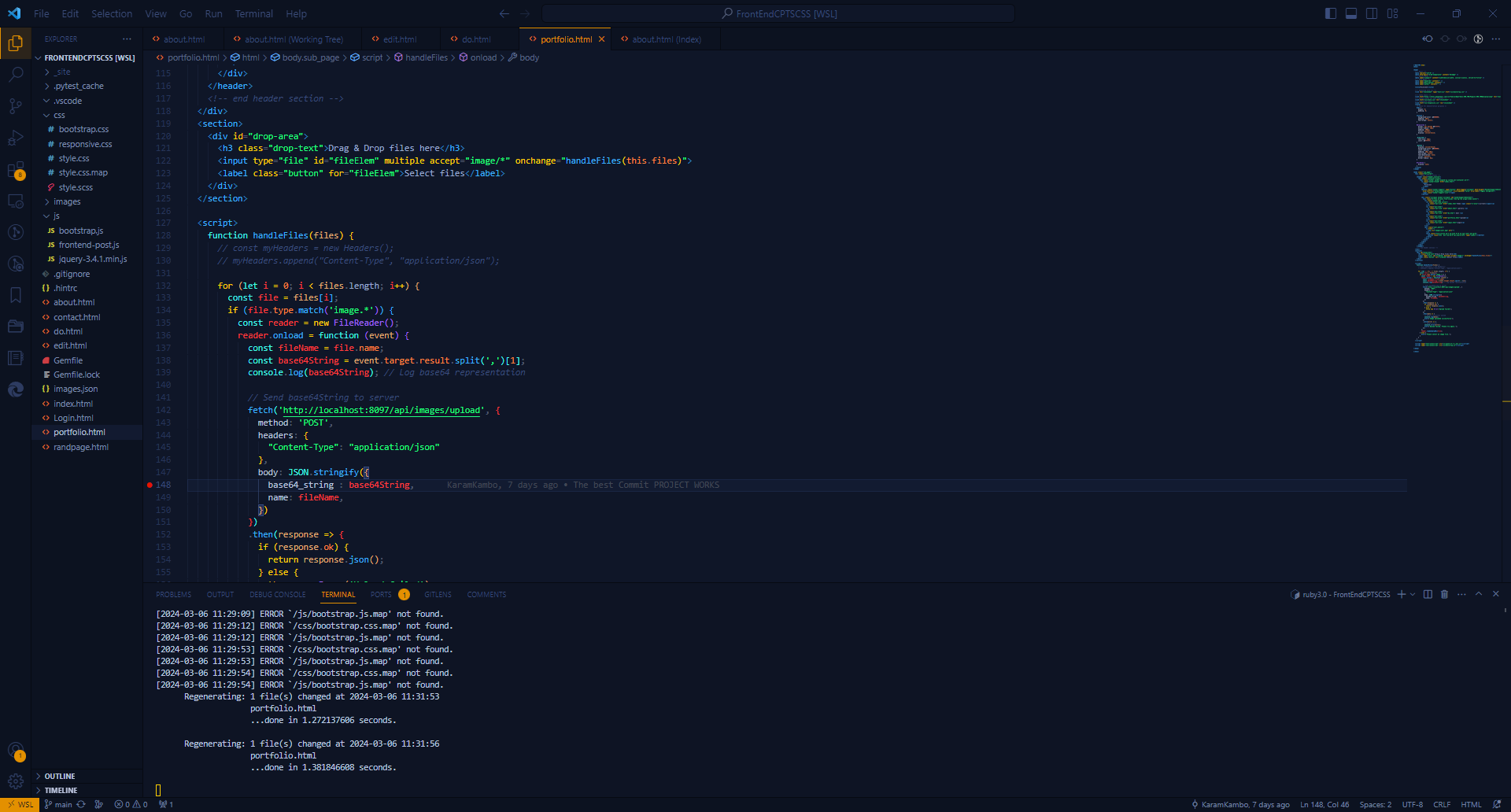Split the terminal icon
This screenshot has width=1511, height=812.
pos(1428,594)
